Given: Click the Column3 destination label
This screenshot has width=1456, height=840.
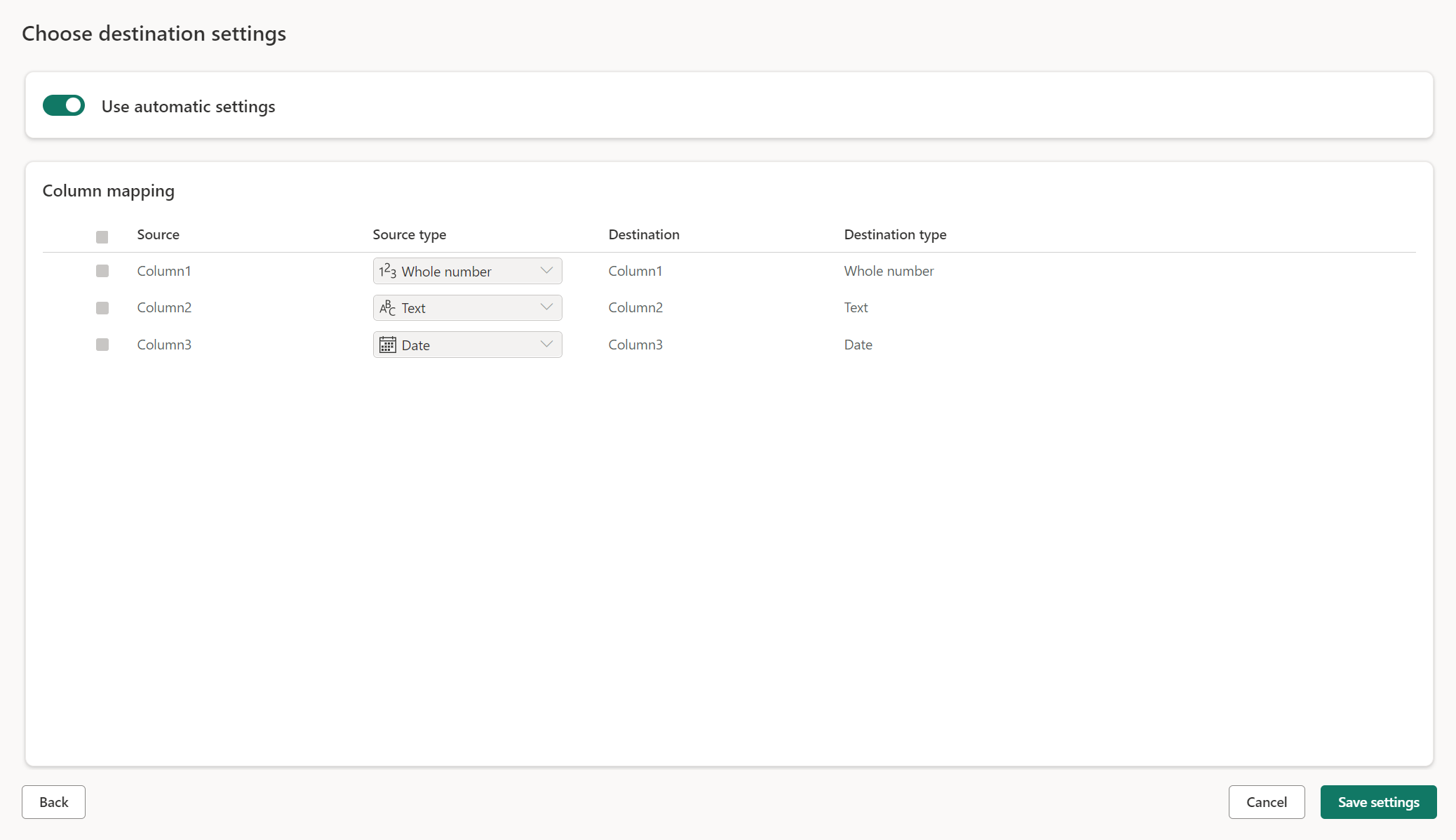Looking at the screenshot, I should pos(635,344).
